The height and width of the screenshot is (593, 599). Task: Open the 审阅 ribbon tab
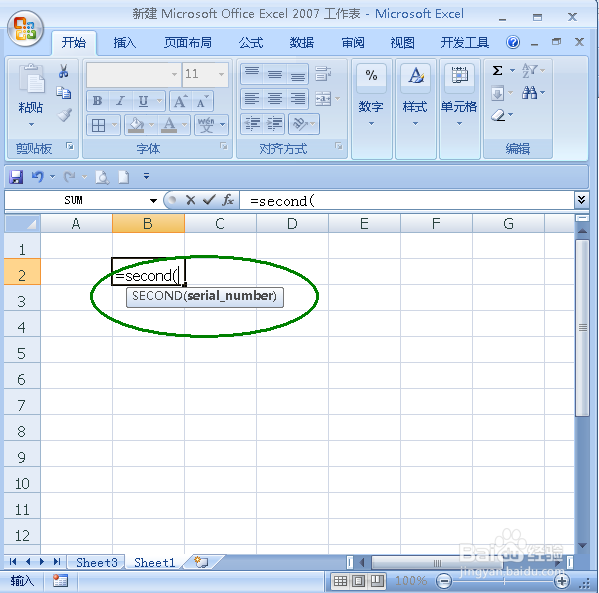[x=353, y=42]
